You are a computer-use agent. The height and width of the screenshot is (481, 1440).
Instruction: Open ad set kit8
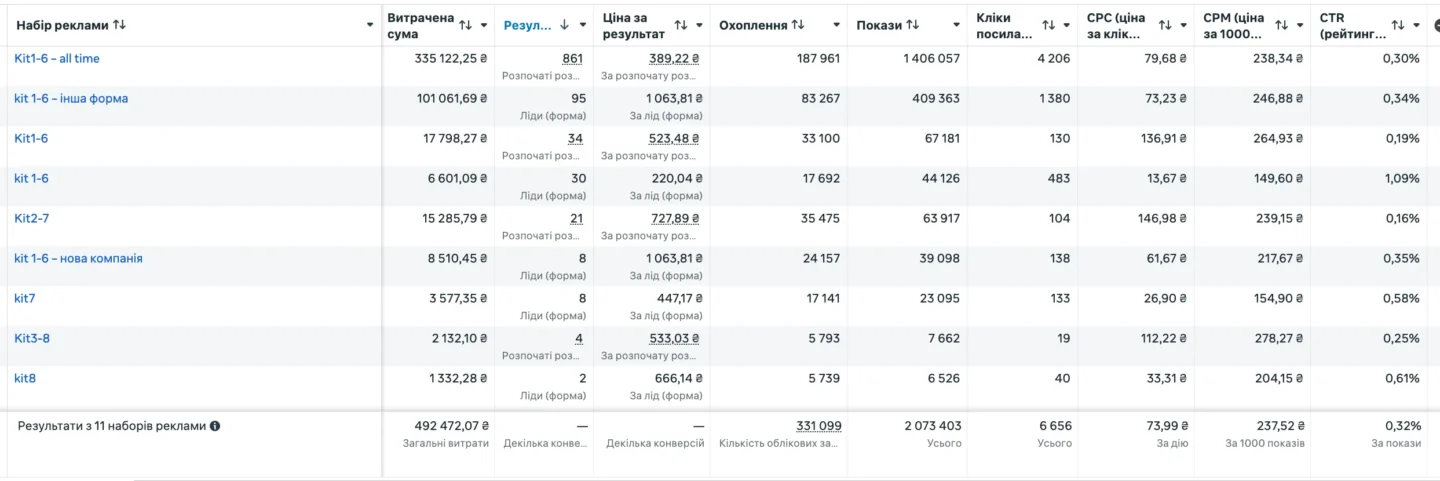click(25, 379)
